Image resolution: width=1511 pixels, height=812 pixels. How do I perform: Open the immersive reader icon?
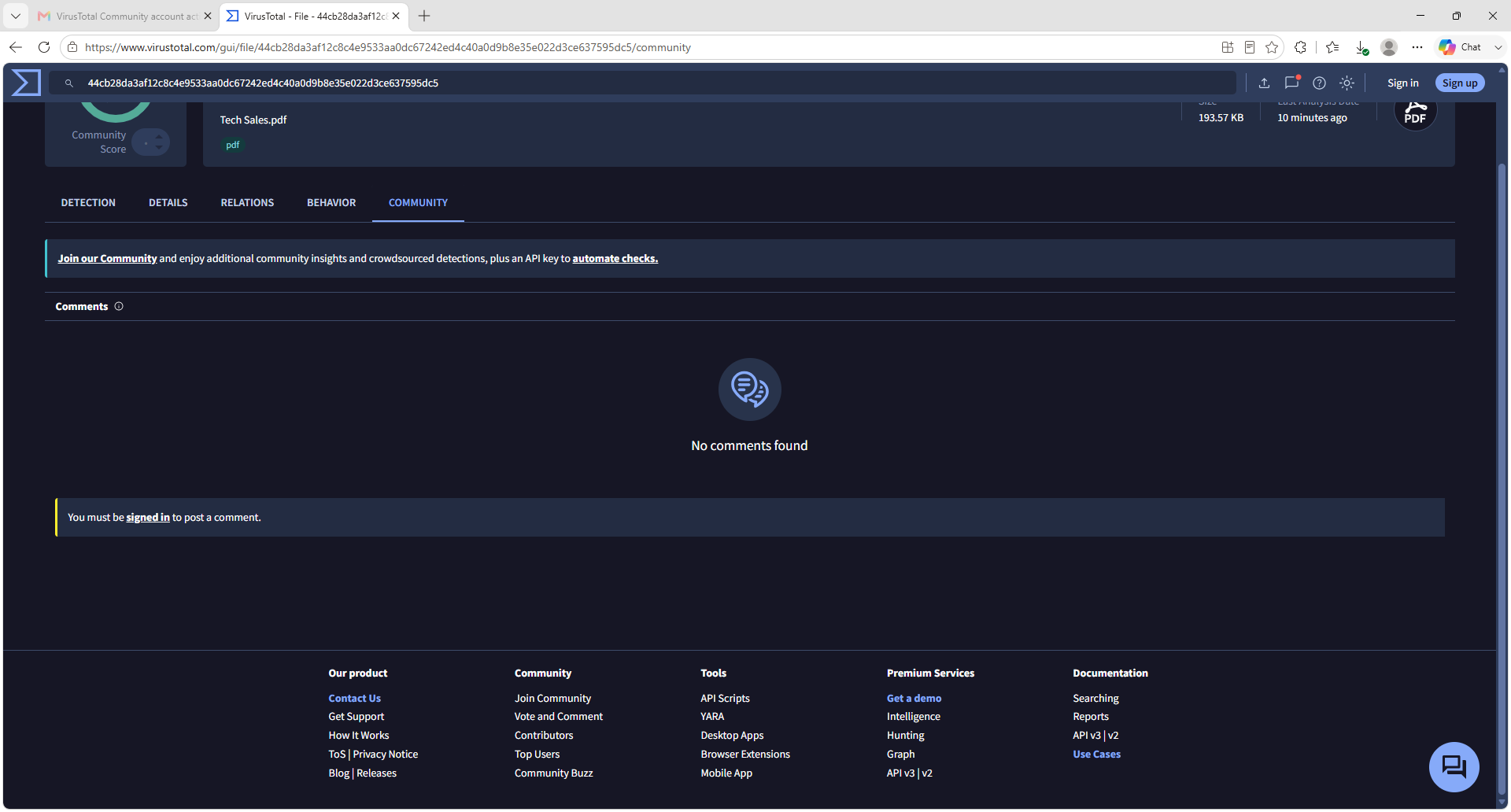tap(1250, 47)
